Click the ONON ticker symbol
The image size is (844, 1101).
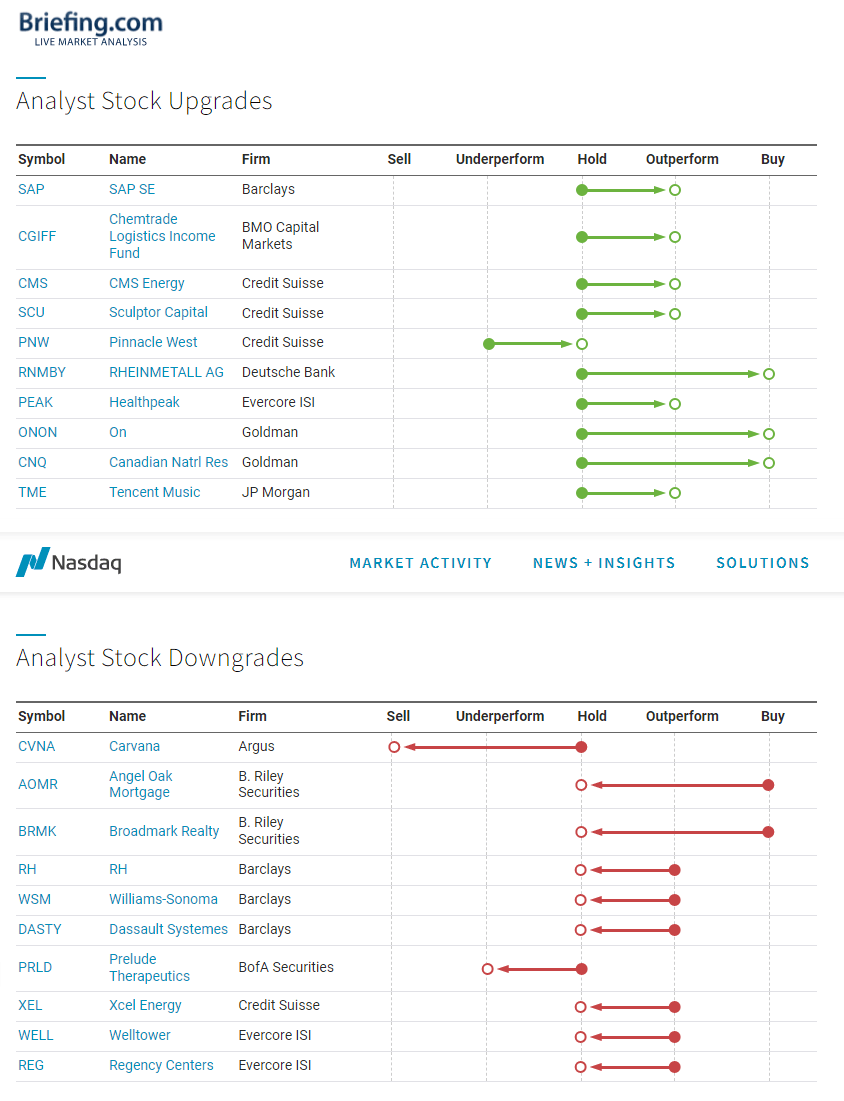(38, 433)
